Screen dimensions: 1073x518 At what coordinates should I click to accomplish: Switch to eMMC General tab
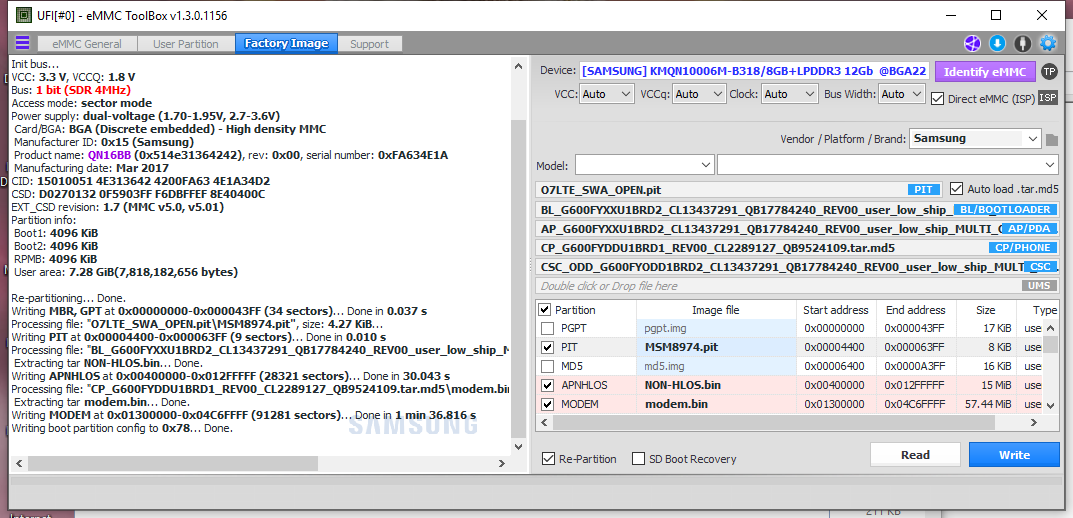(x=88, y=44)
